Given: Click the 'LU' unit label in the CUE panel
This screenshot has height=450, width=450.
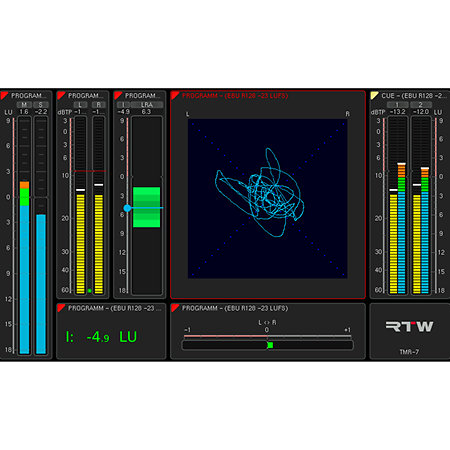Looking at the screenshot, I should 438,112.
